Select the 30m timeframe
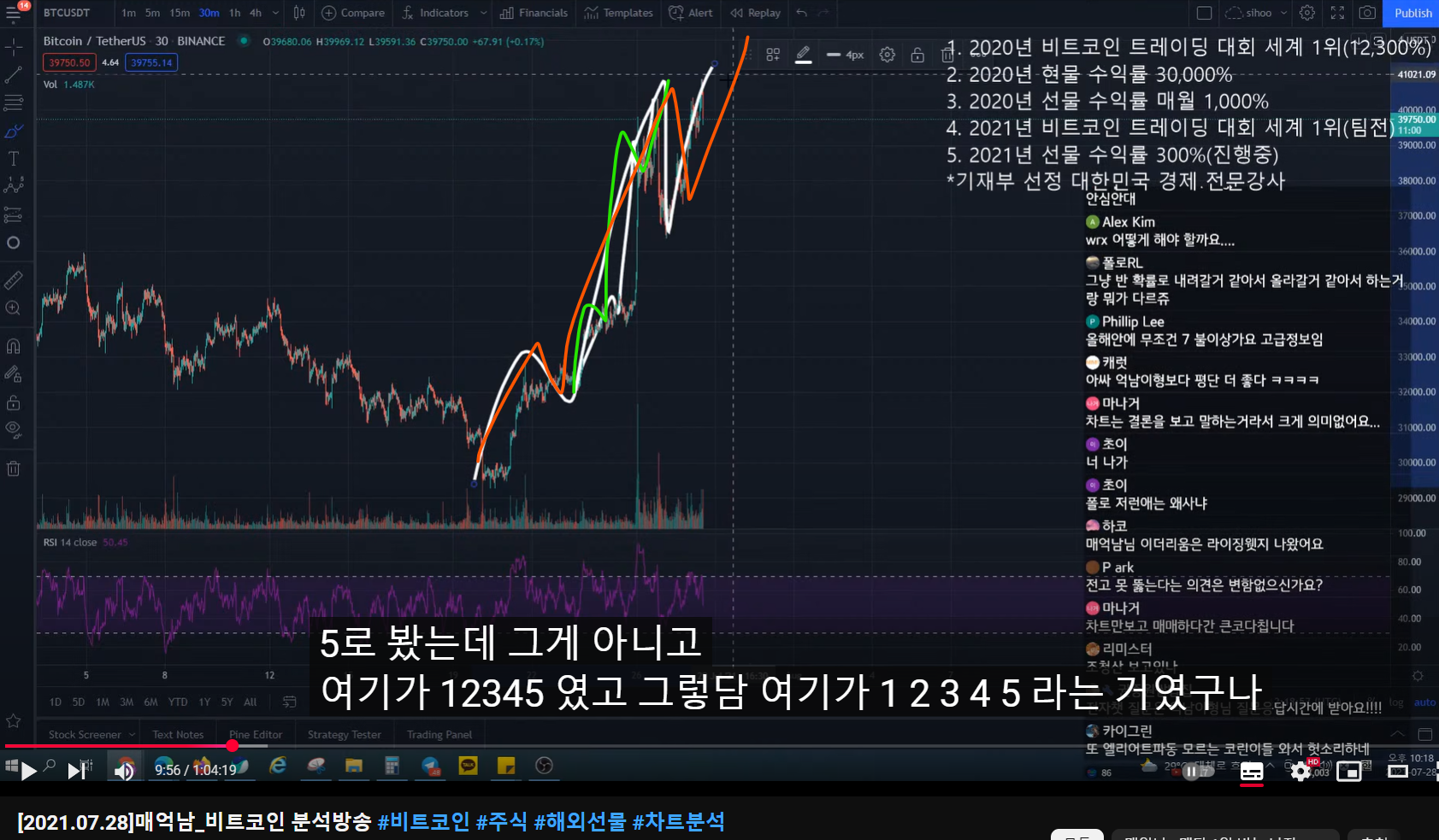This screenshot has height=840, width=1439. click(x=209, y=13)
